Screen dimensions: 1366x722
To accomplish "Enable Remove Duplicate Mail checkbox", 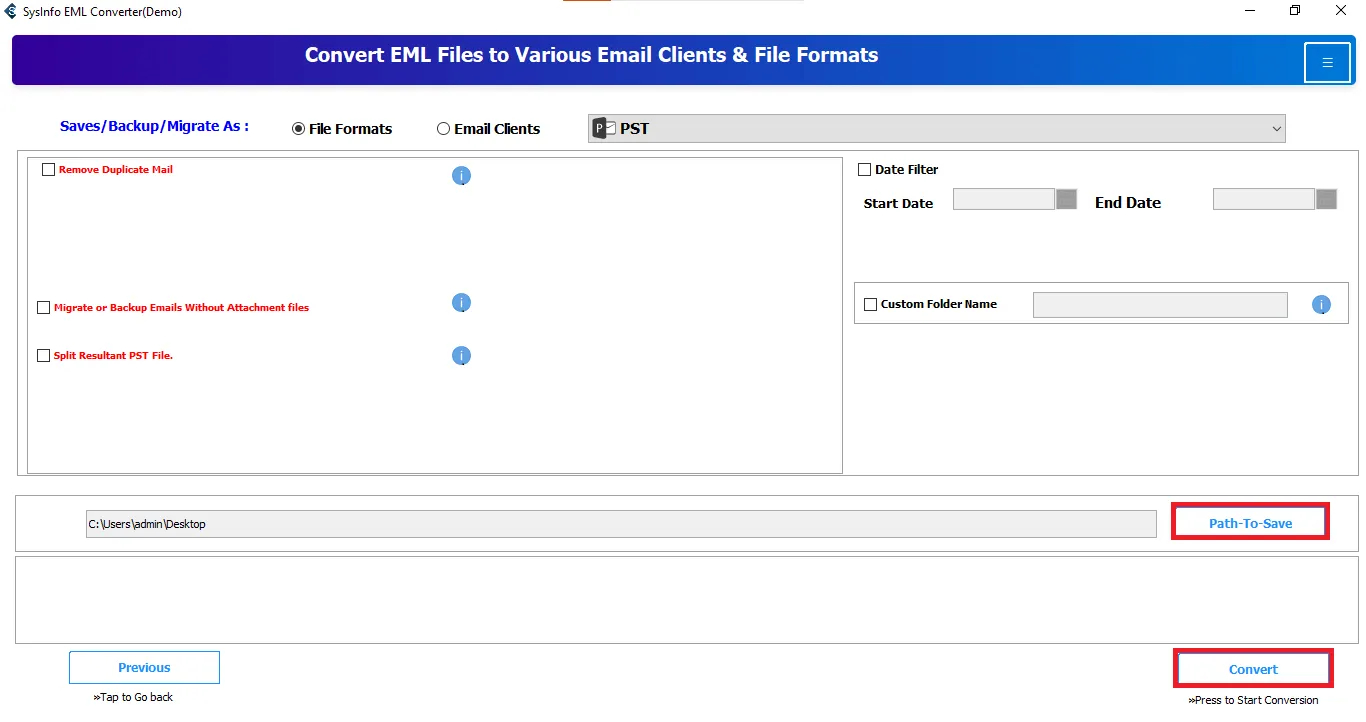I will [x=48, y=170].
